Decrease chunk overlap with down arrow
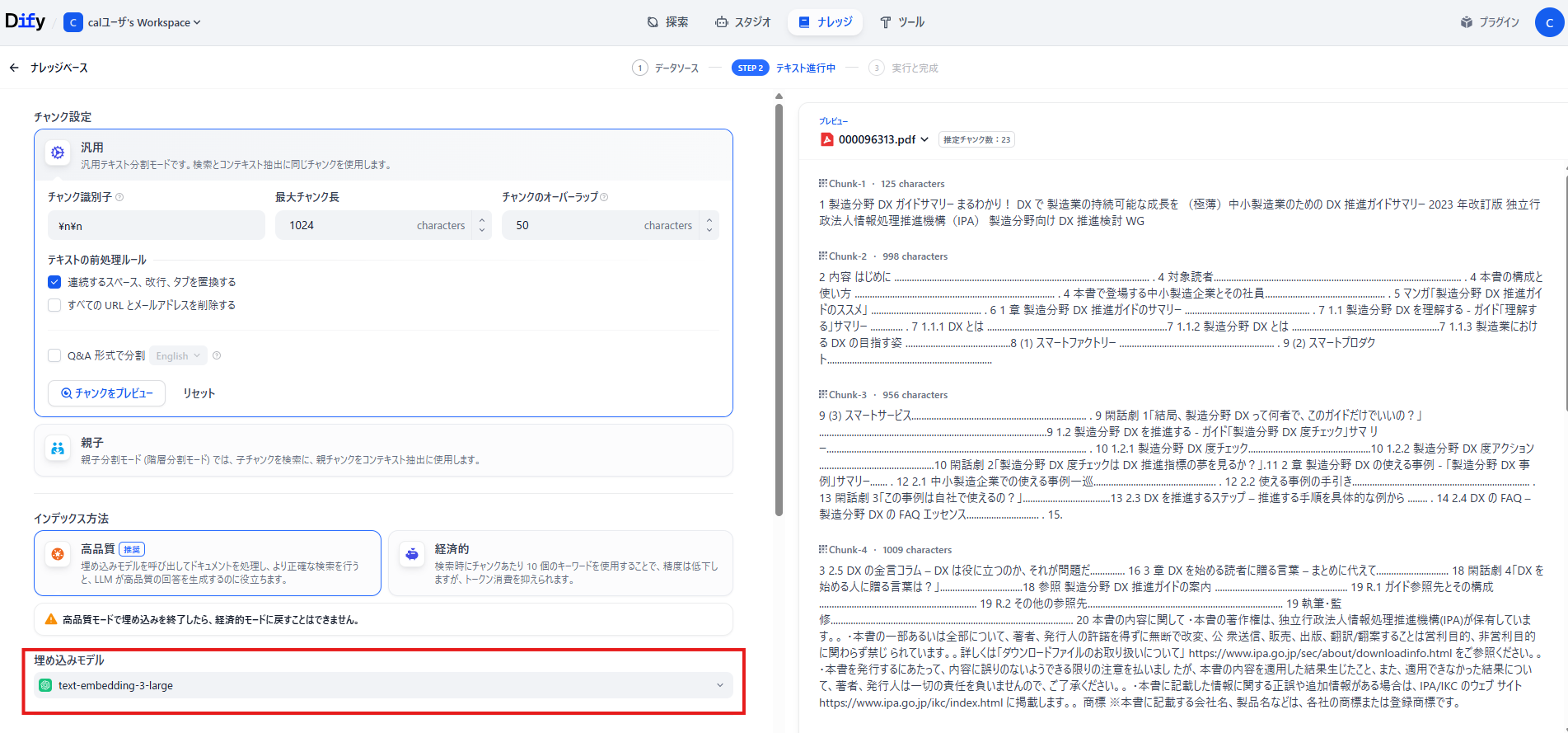Image resolution: width=1568 pixels, height=733 pixels. point(709,231)
